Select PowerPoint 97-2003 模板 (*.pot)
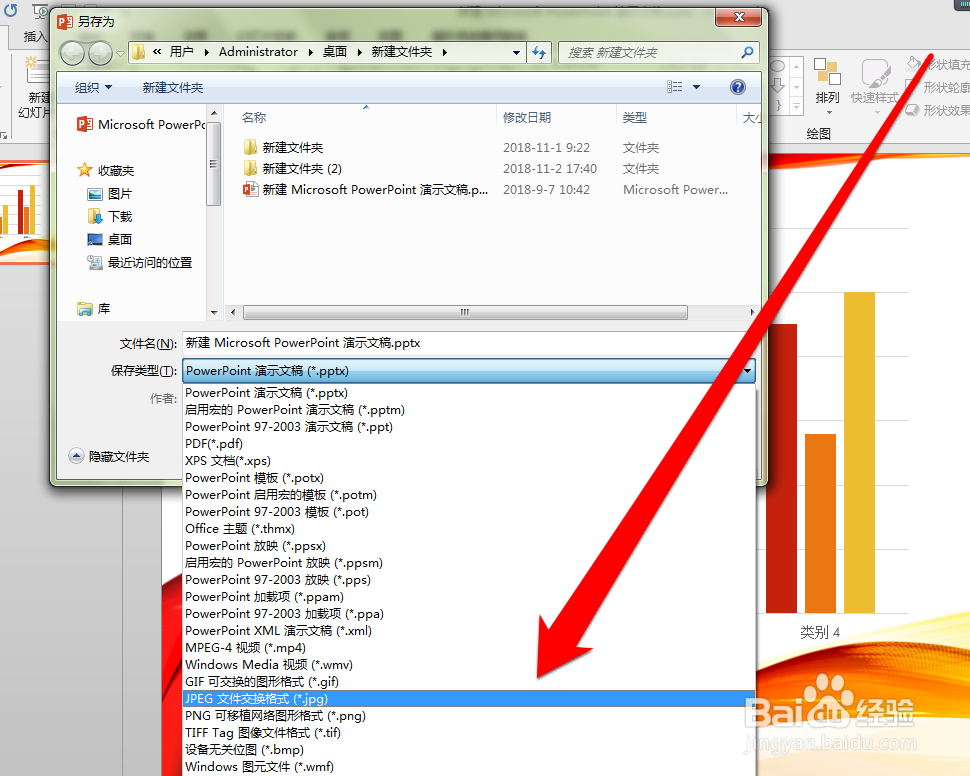 469,512
